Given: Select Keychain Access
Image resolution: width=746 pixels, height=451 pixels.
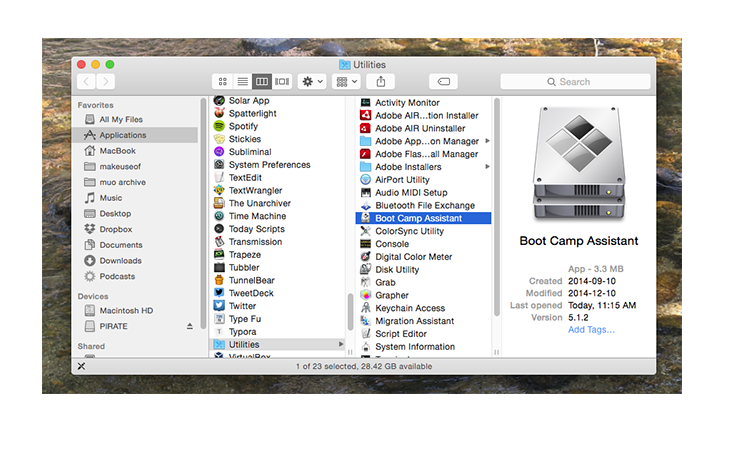Looking at the screenshot, I should point(410,308).
